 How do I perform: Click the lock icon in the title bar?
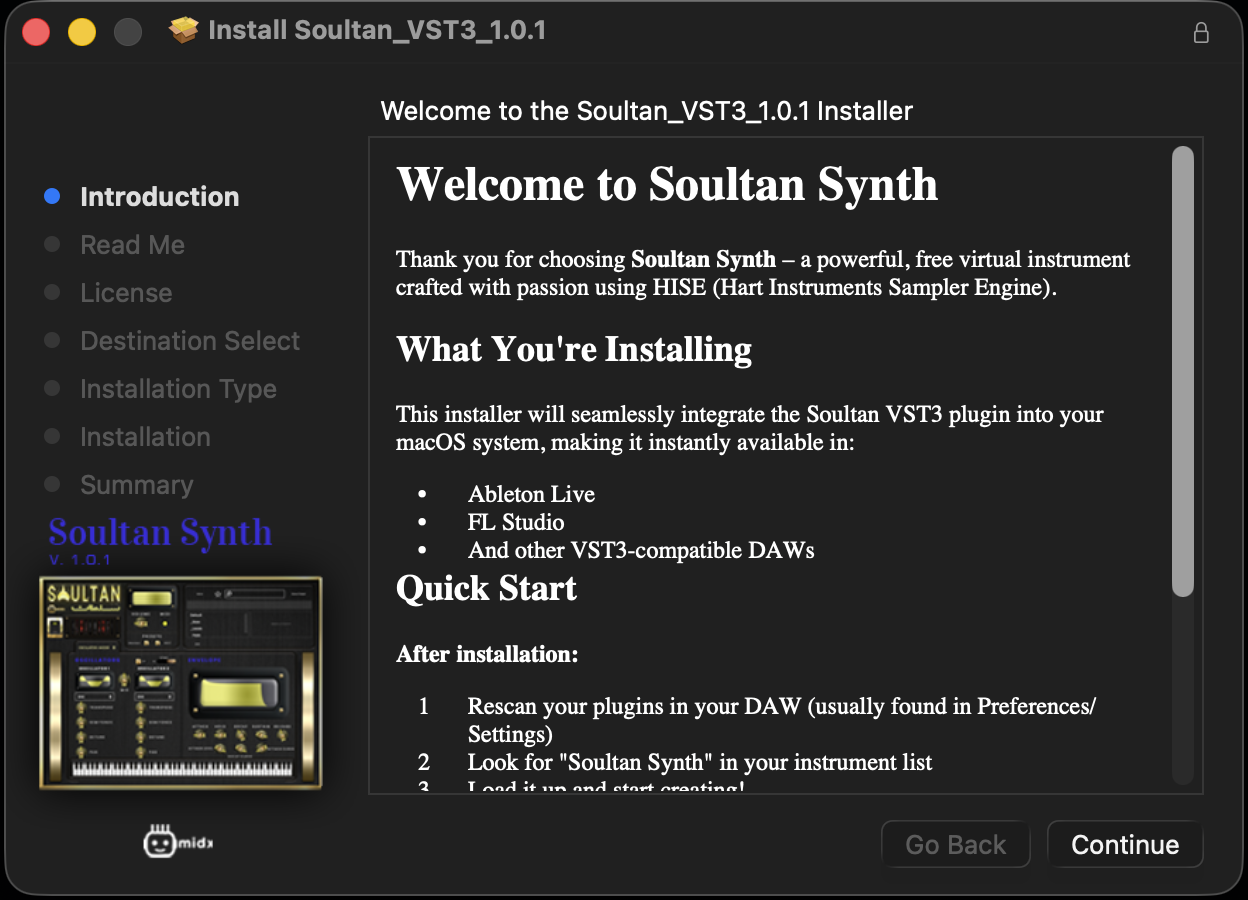[1201, 32]
